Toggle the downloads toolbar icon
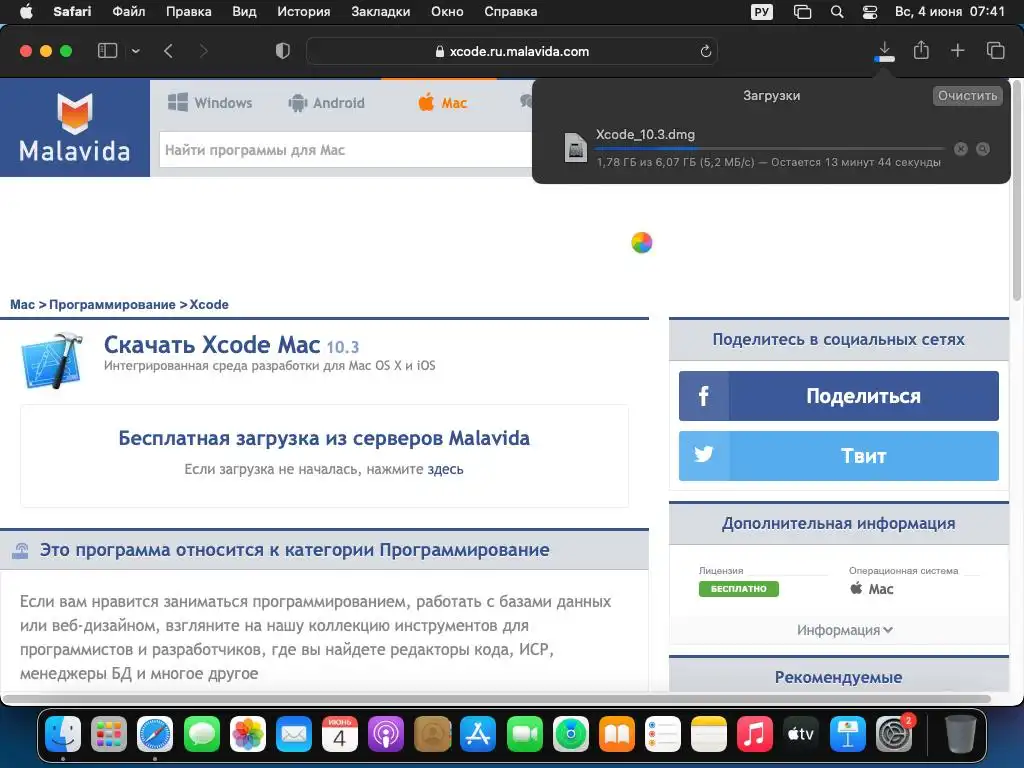This screenshot has height=768, width=1024. coord(884,51)
